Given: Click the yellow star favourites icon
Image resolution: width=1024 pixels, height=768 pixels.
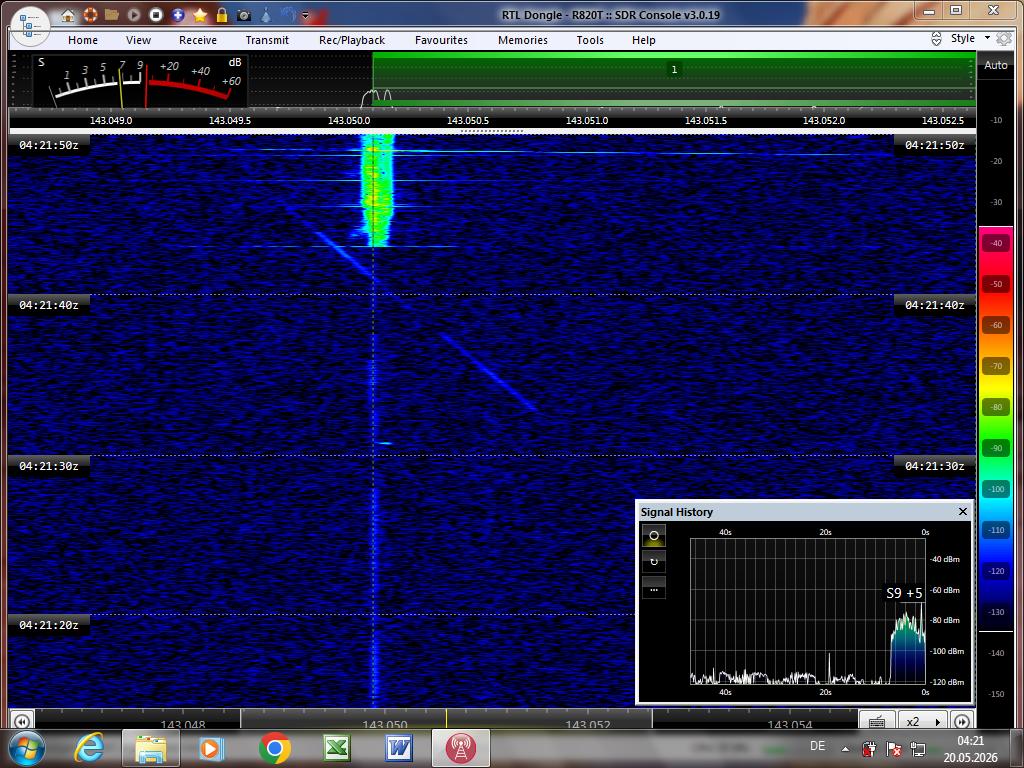Looking at the screenshot, I should pos(200,14).
